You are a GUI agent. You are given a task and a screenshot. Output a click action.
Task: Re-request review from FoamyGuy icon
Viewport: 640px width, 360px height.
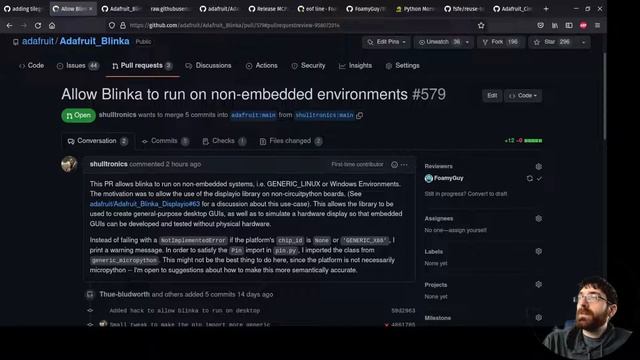click(x=529, y=178)
